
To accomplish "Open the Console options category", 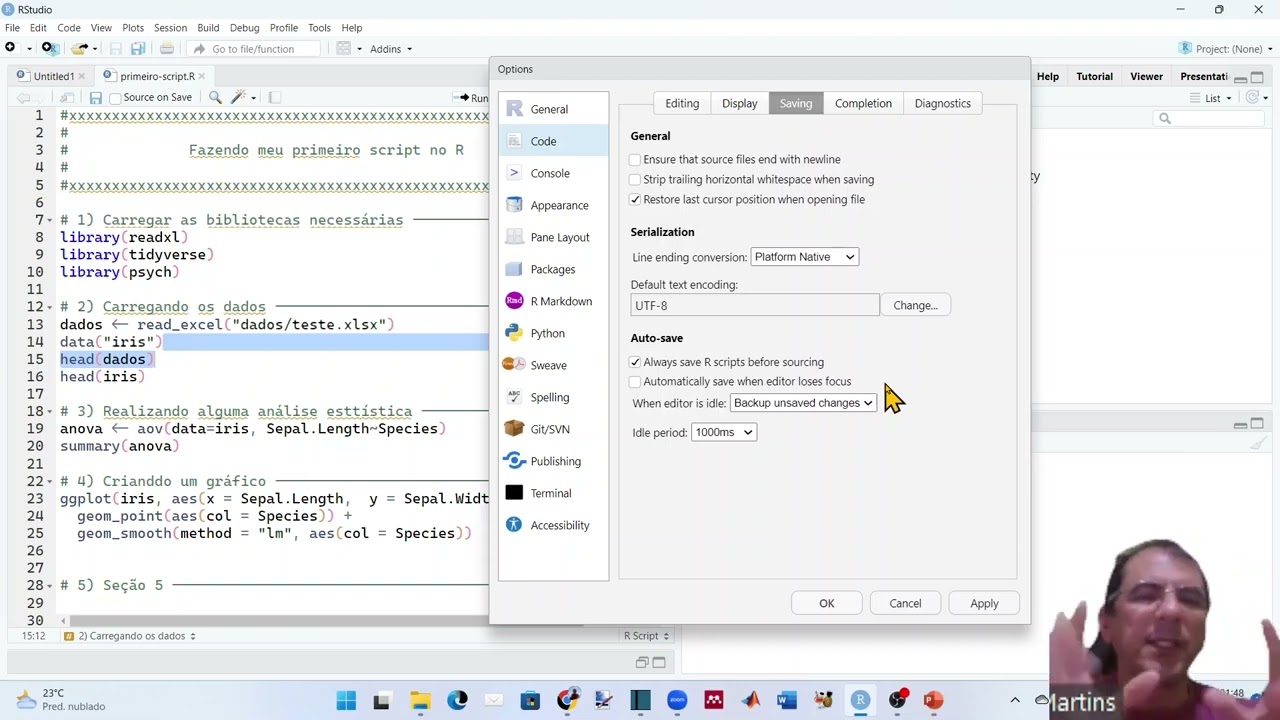I will pyautogui.click(x=553, y=173).
